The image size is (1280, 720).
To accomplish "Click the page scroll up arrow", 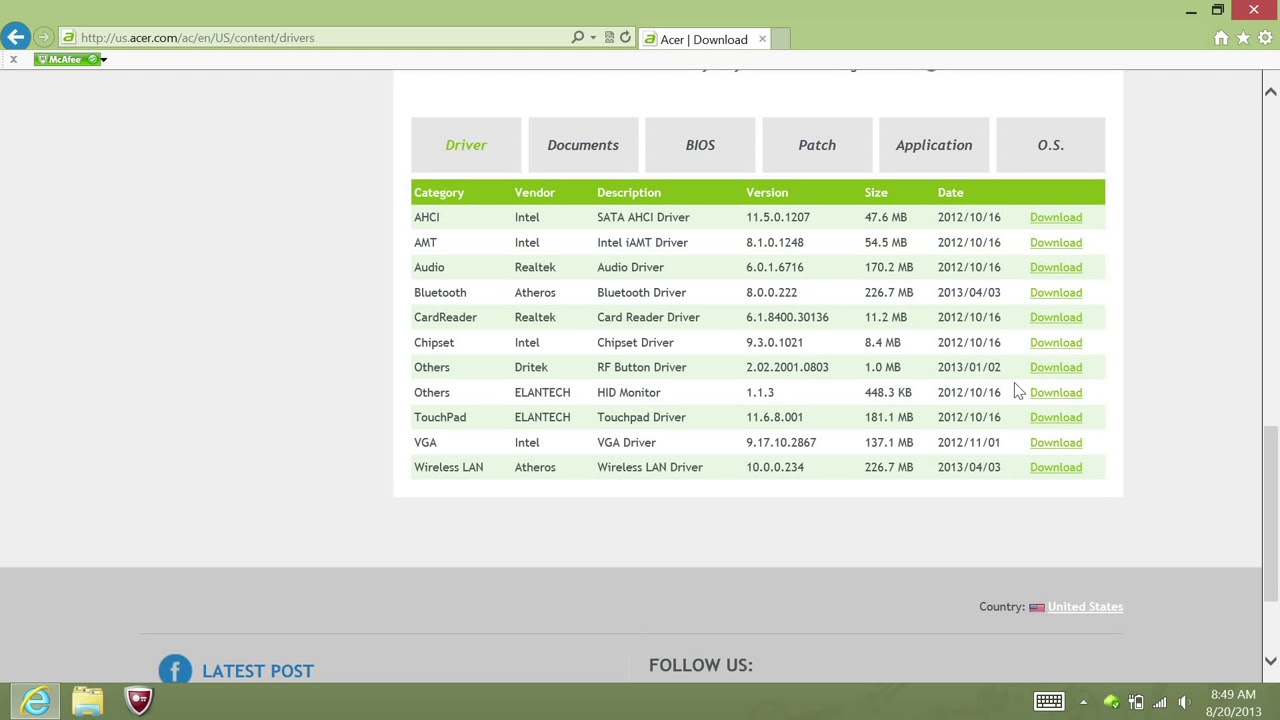I will 1270,92.
